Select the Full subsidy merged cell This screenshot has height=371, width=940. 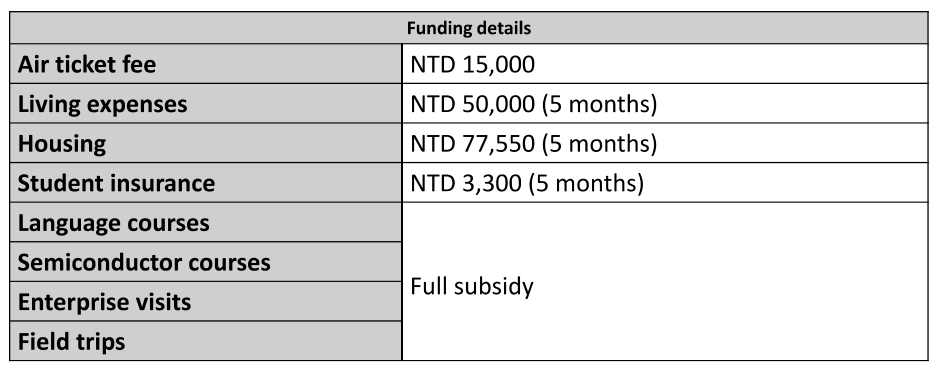coord(665,282)
